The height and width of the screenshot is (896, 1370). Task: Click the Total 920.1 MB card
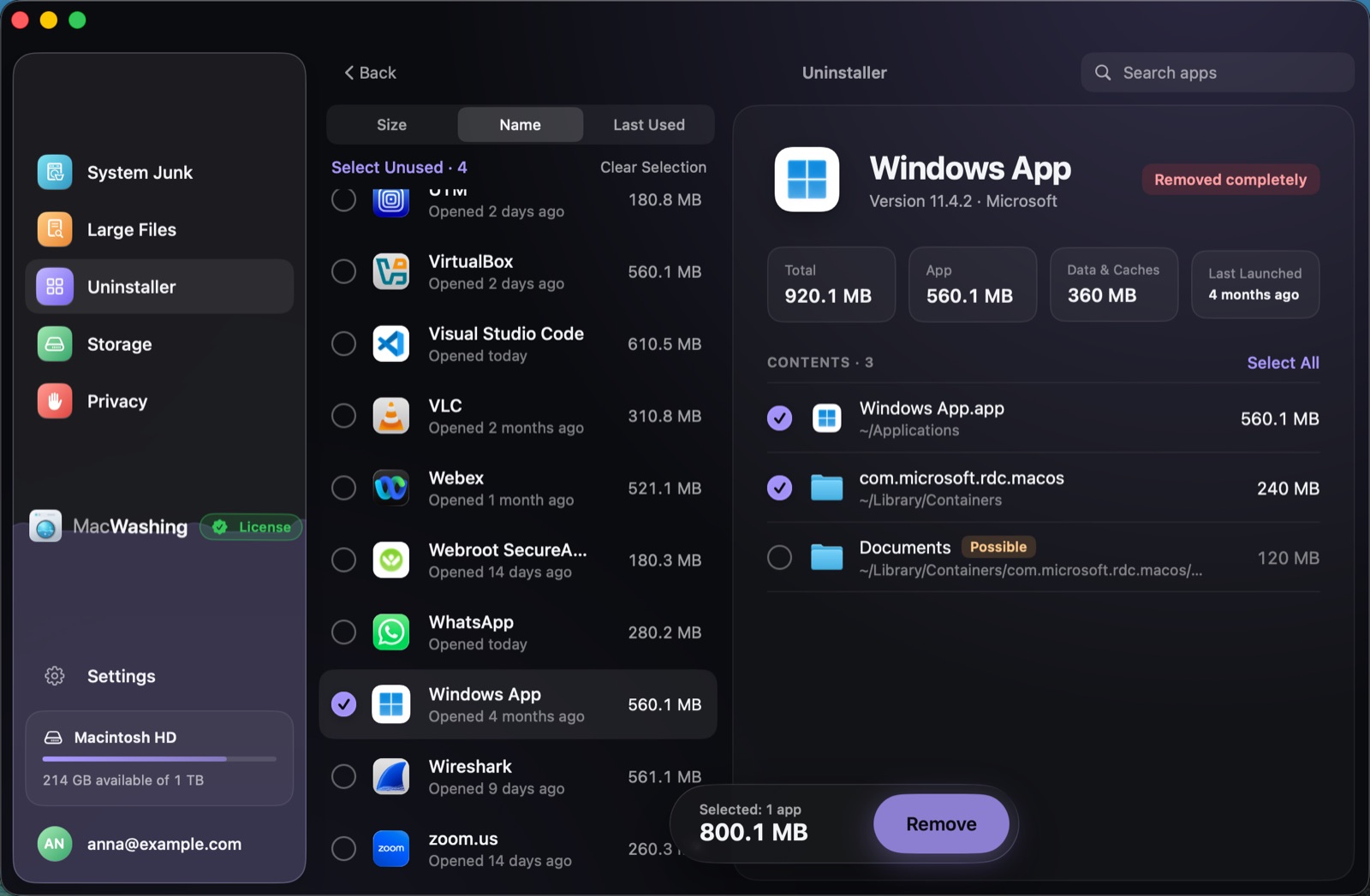pos(831,284)
